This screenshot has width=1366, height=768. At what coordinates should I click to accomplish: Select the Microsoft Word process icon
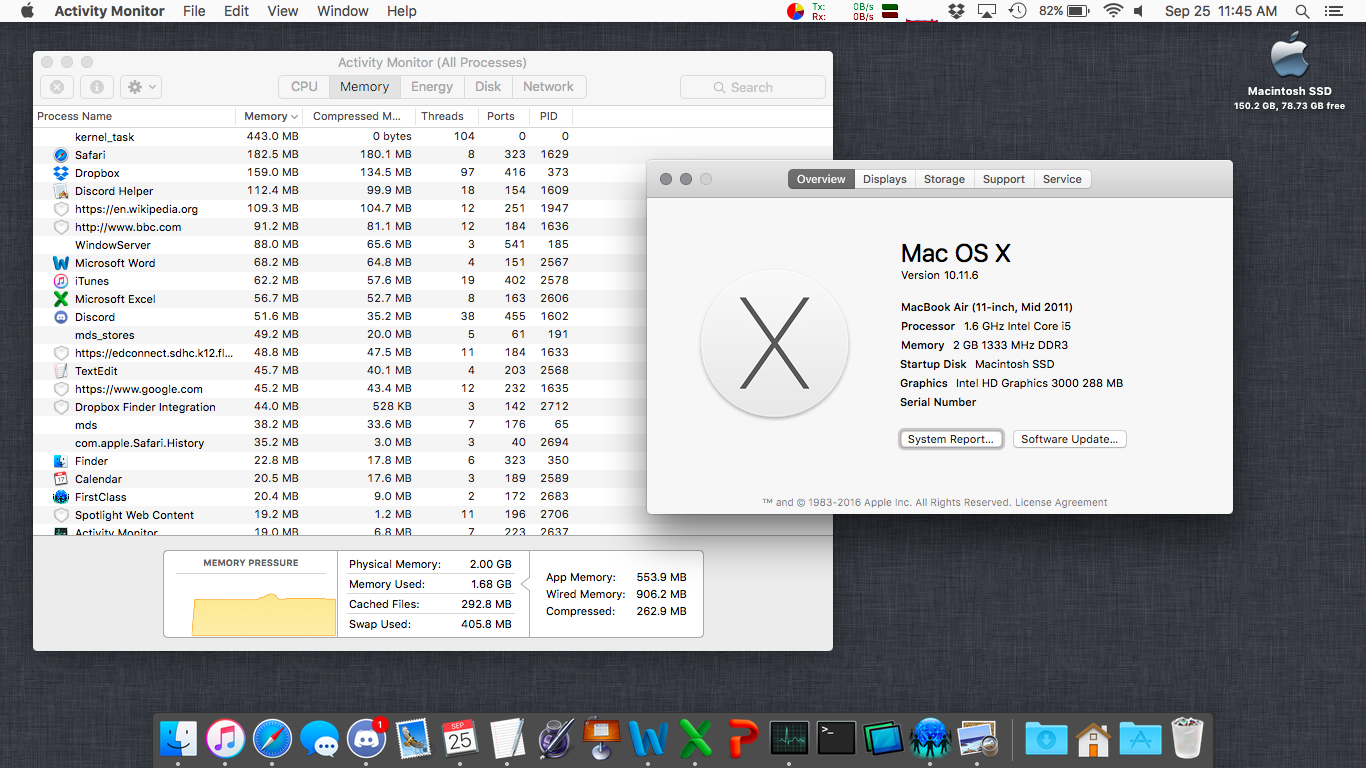click(x=60, y=263)
